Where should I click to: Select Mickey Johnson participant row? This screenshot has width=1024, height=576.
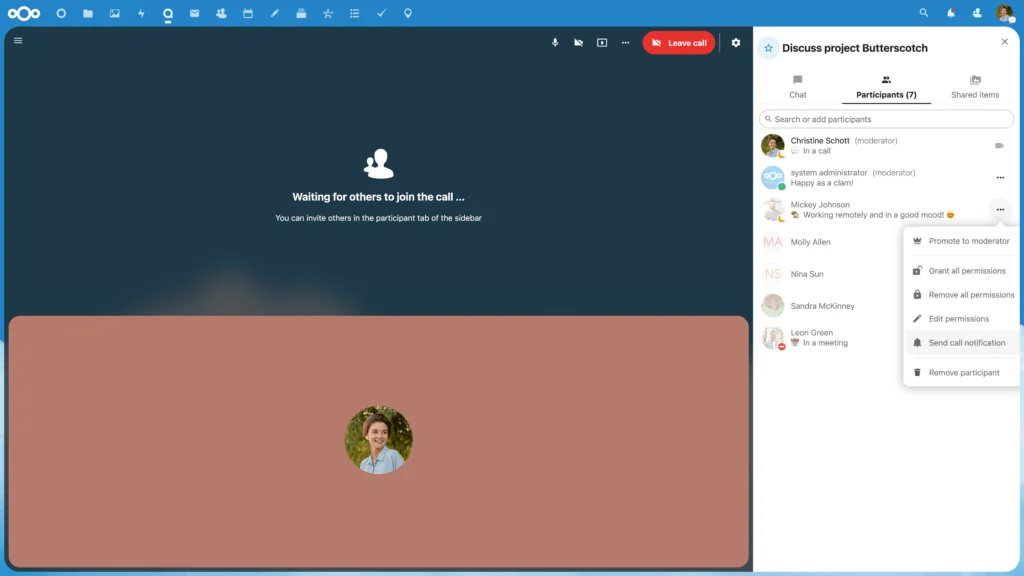(x=887, y=210)
